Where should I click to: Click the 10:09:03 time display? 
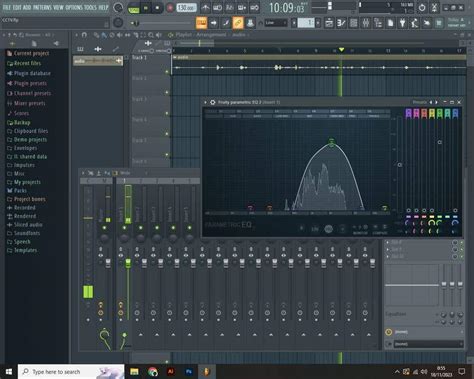click(x=287, y=7)
